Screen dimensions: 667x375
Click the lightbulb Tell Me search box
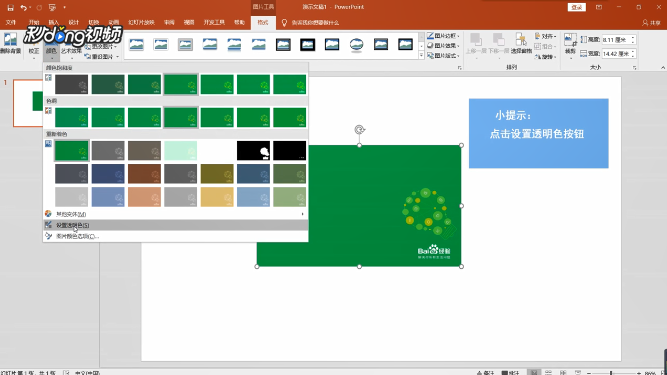pos(311,23)
